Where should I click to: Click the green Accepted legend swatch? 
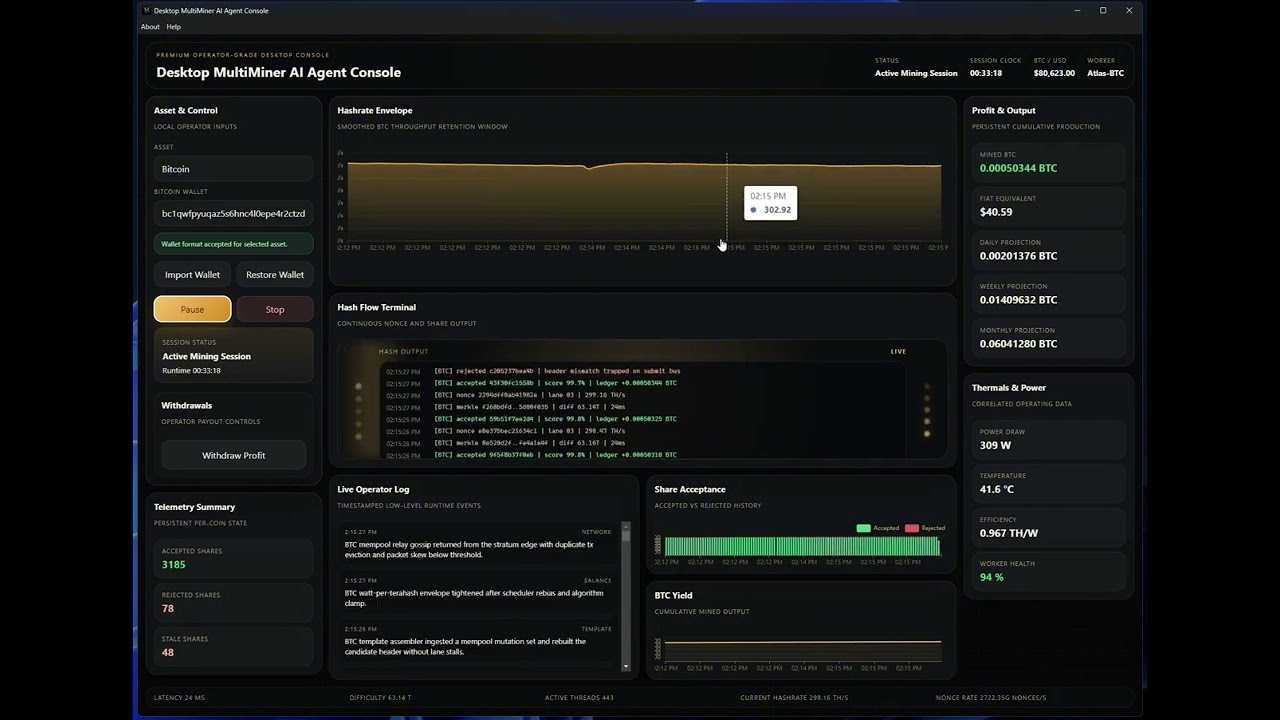click(863, 528)
